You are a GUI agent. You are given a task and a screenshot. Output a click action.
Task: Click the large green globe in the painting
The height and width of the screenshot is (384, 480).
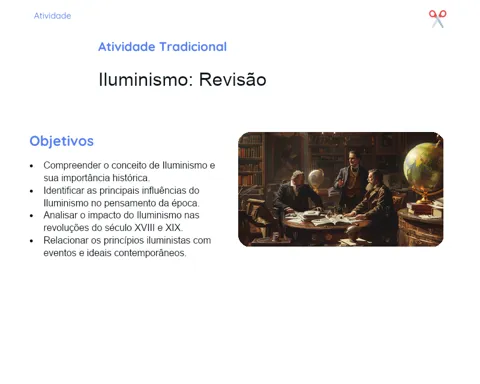[423, 167]
